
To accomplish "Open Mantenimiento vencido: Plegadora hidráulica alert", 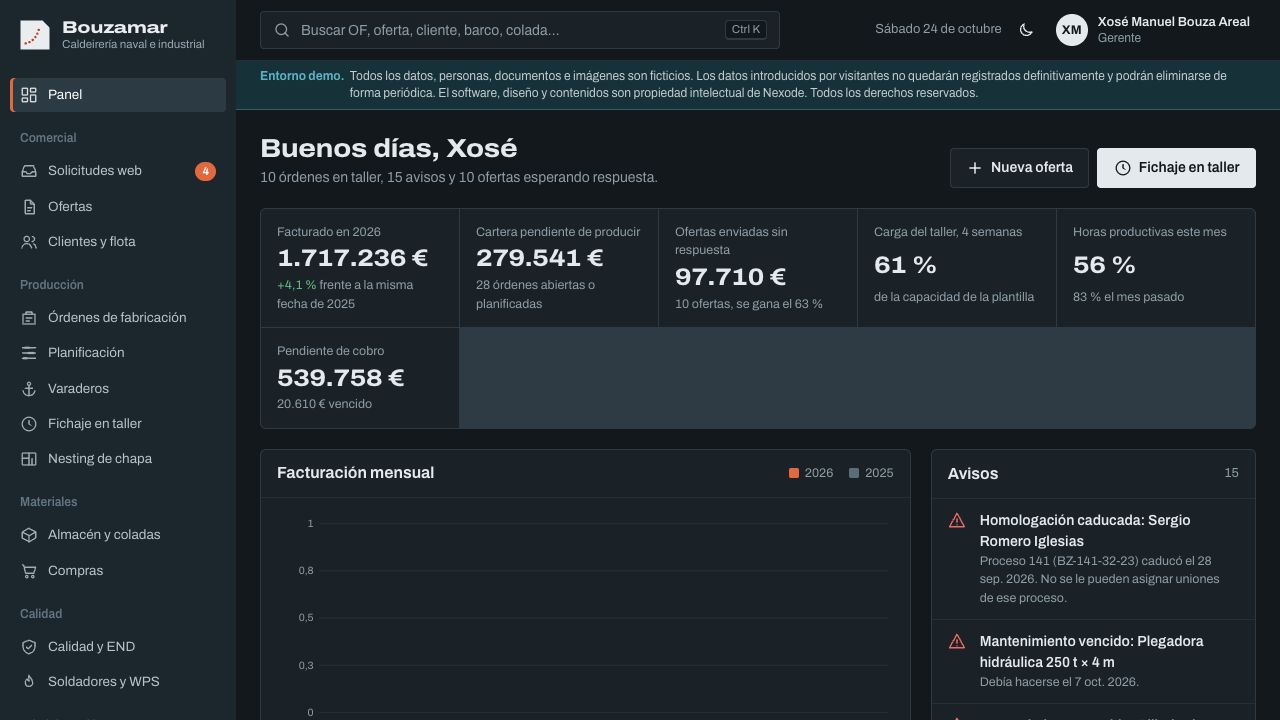I will (1093, 662).
